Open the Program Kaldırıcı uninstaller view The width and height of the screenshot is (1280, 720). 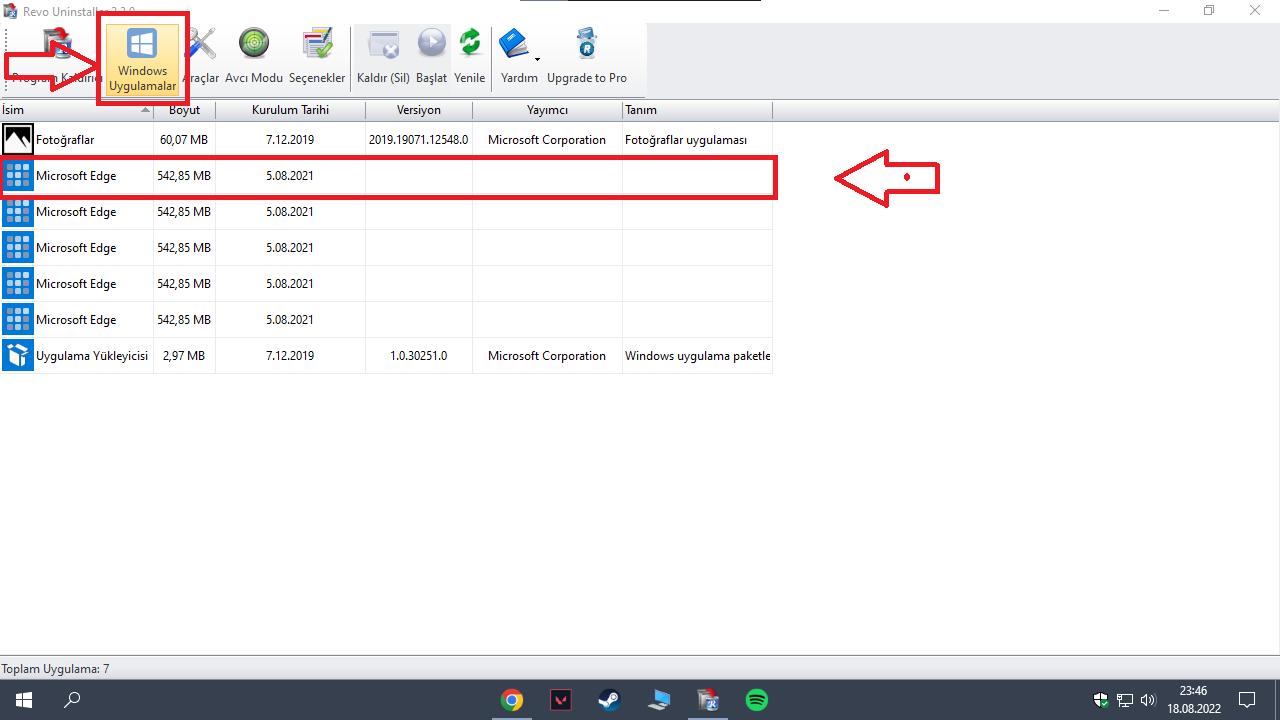pos(57,58)
